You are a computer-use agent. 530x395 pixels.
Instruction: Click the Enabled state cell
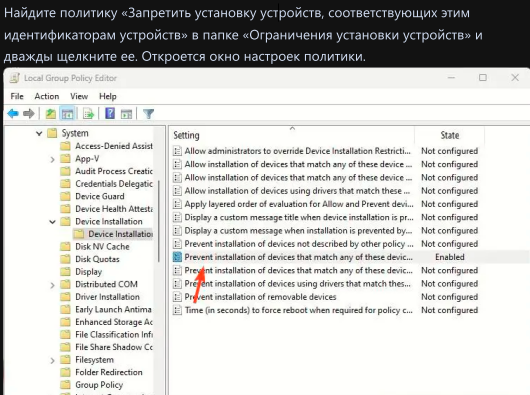[x=450, y=257]
